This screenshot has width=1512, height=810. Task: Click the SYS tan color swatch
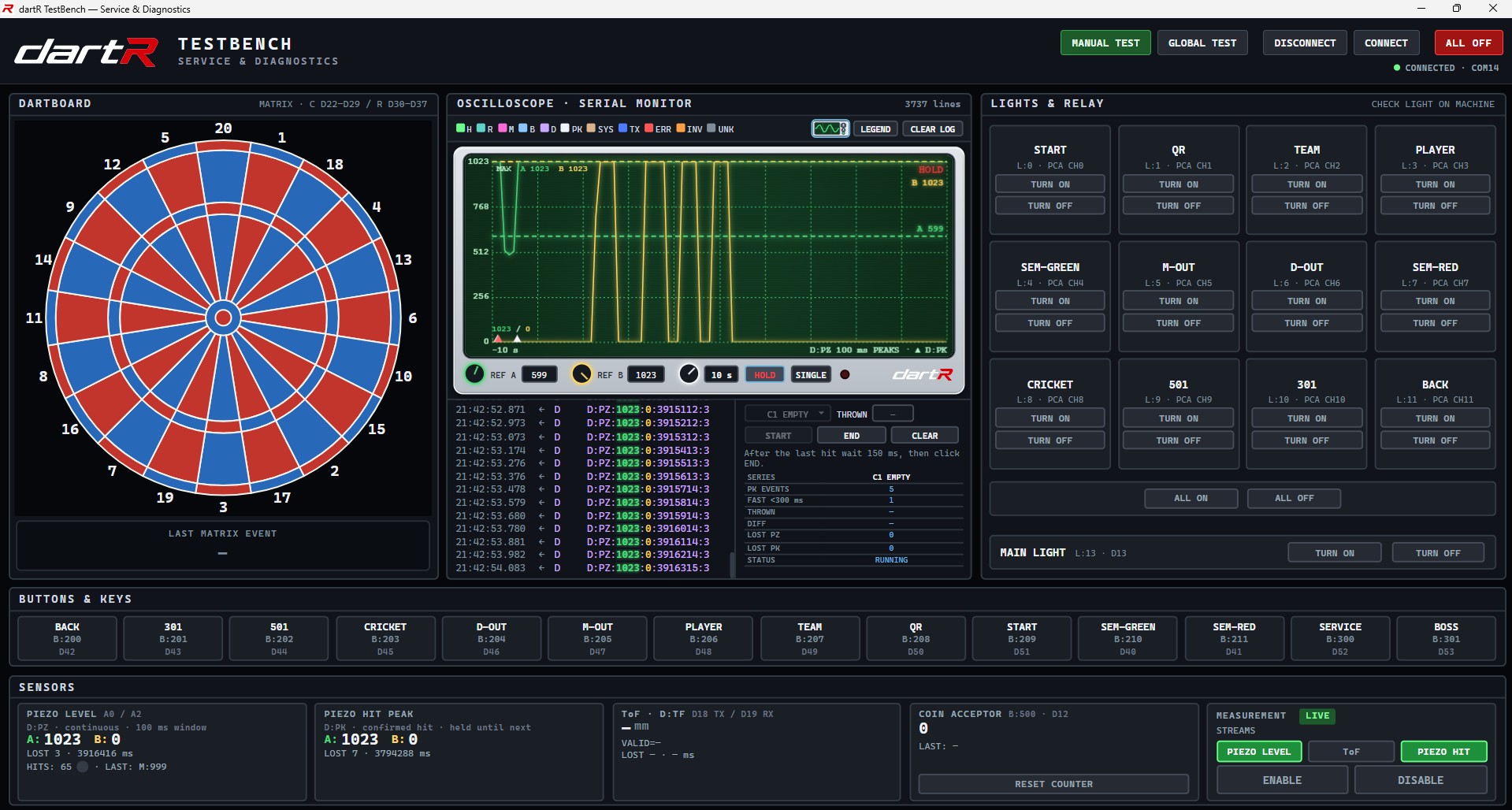pos(591,128)
